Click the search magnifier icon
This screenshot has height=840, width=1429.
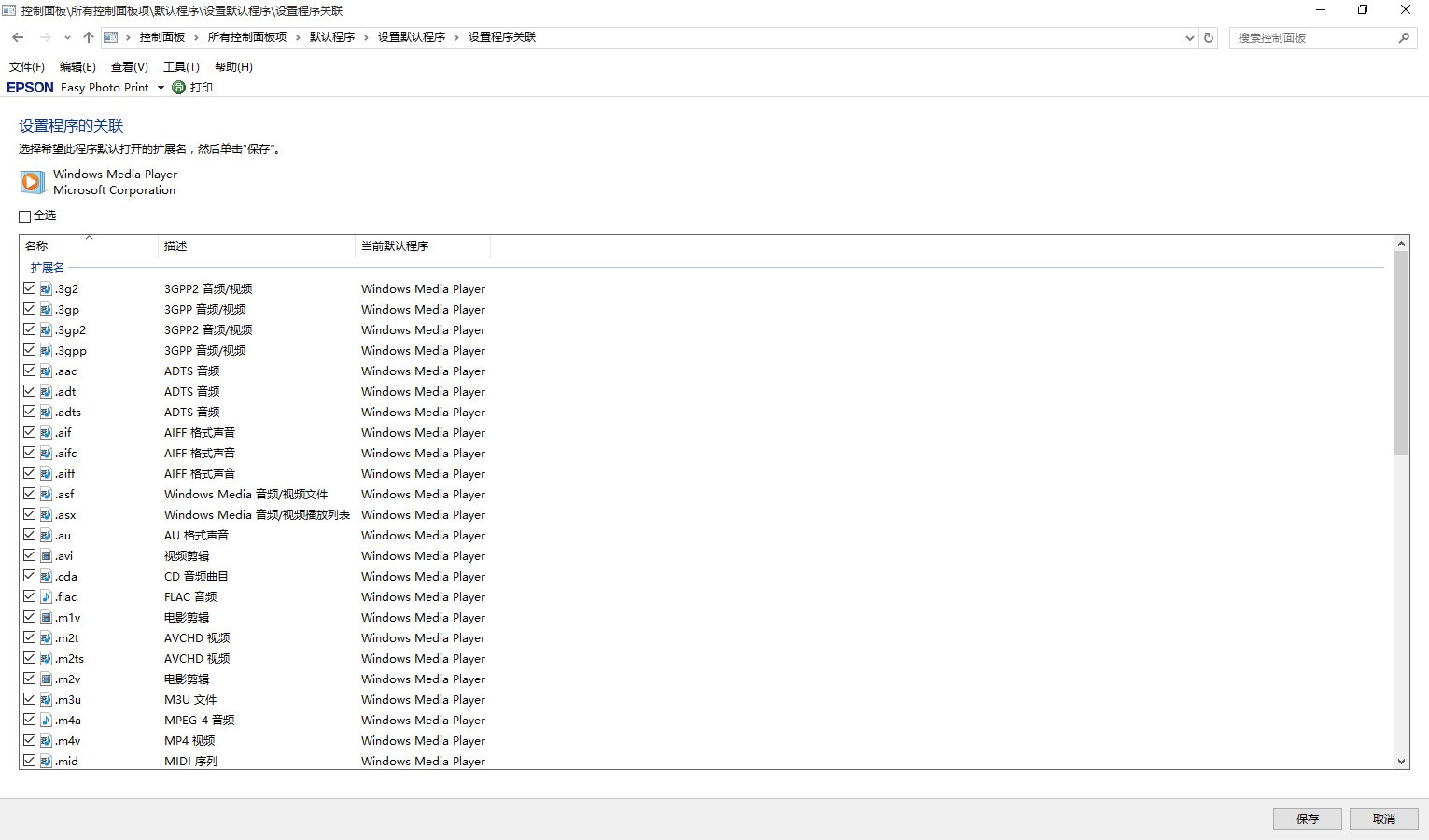pyautogui.click(x=1404, y=37)
